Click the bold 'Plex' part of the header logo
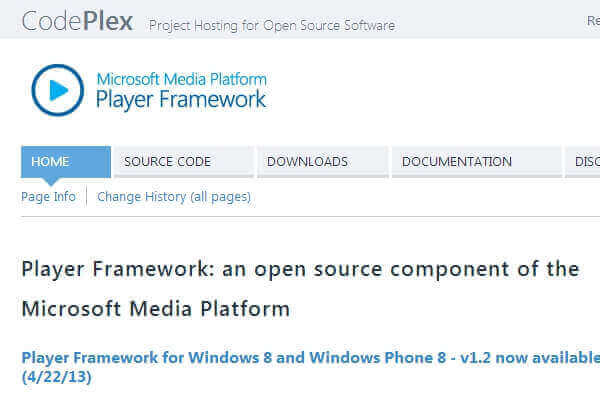The width and height of the screenshot is (600, 400). click(105, 21)
